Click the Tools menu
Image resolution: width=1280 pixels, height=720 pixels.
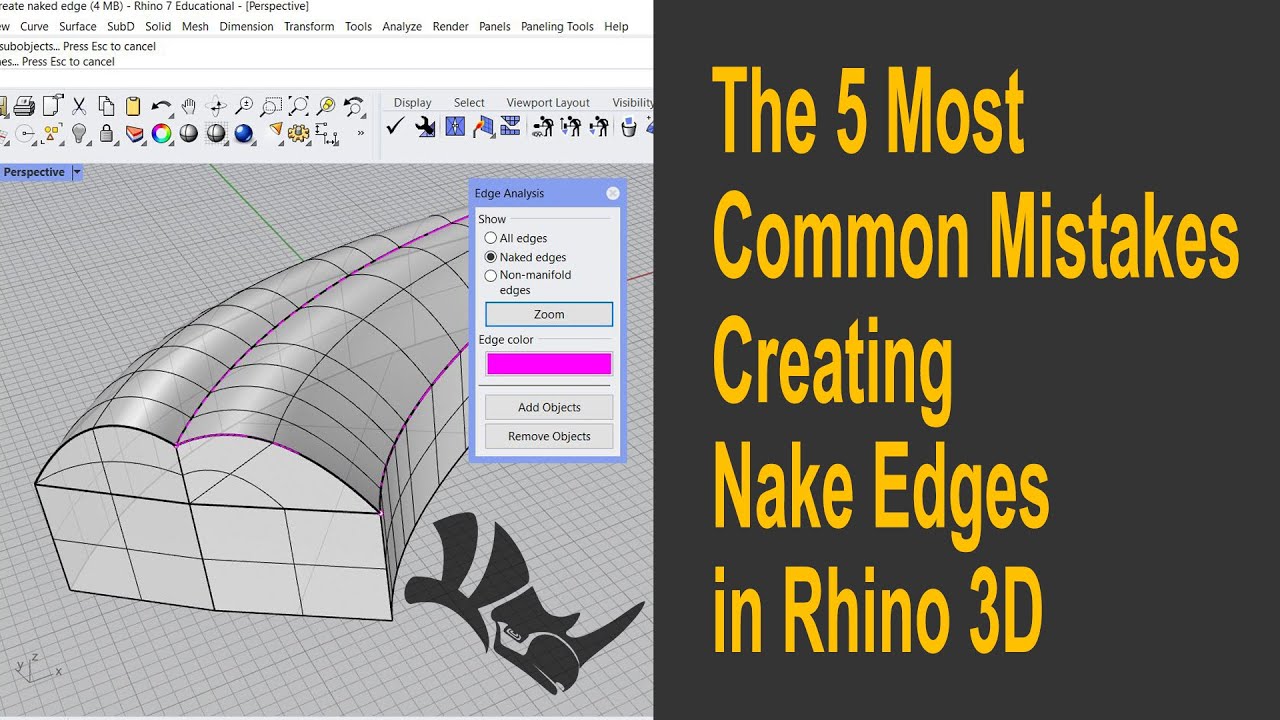pyautogui.click(x=358, y=26)
